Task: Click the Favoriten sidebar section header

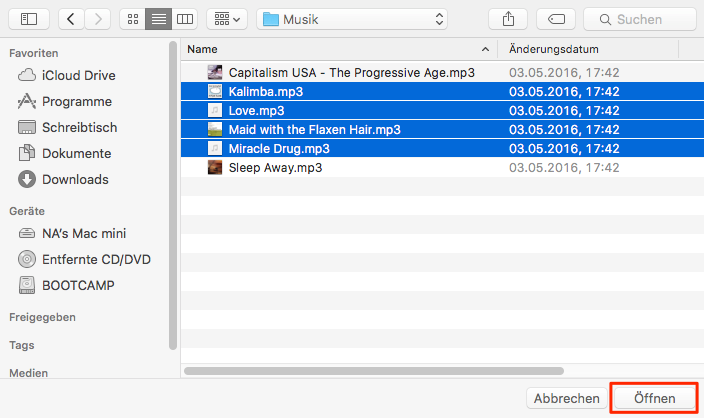Action: click(x=34, y=53)
